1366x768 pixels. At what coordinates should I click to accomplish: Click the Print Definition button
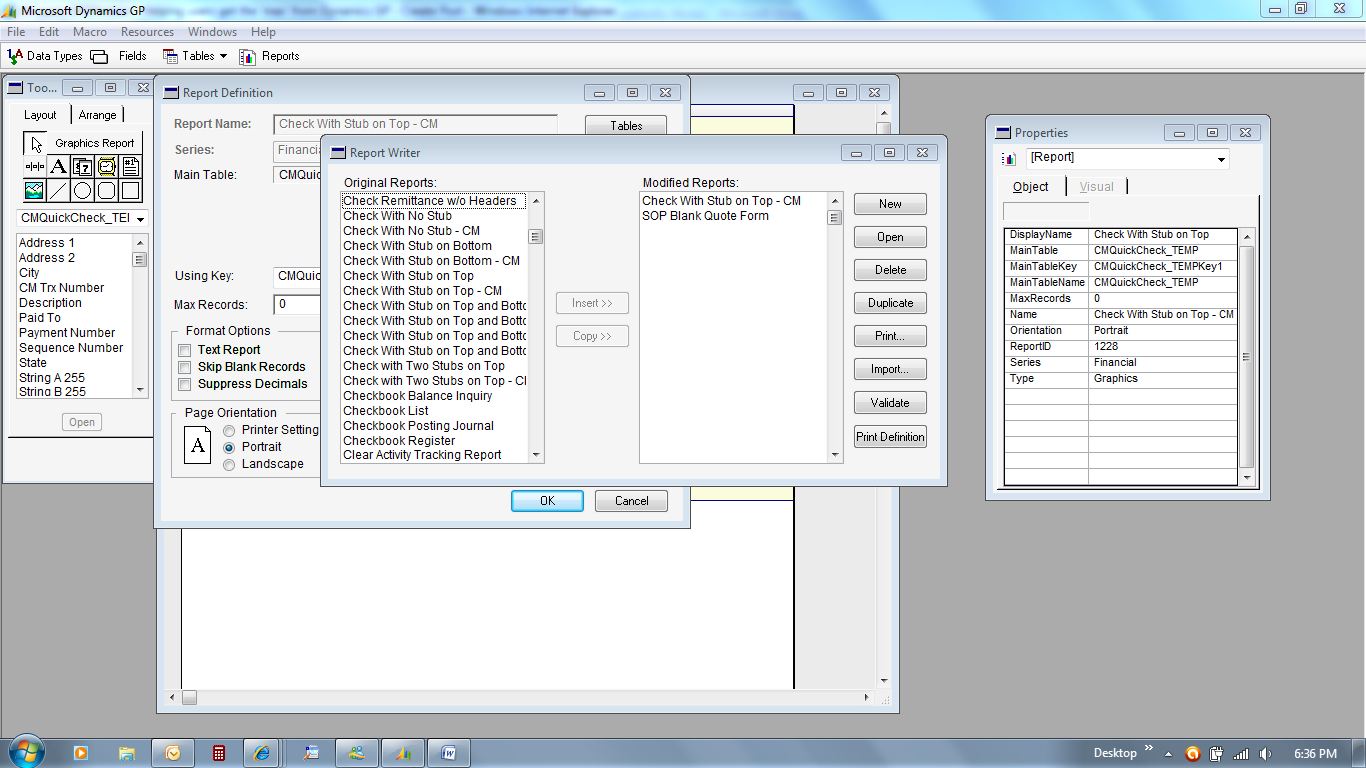pyautogui.click(x=890, y=437)
